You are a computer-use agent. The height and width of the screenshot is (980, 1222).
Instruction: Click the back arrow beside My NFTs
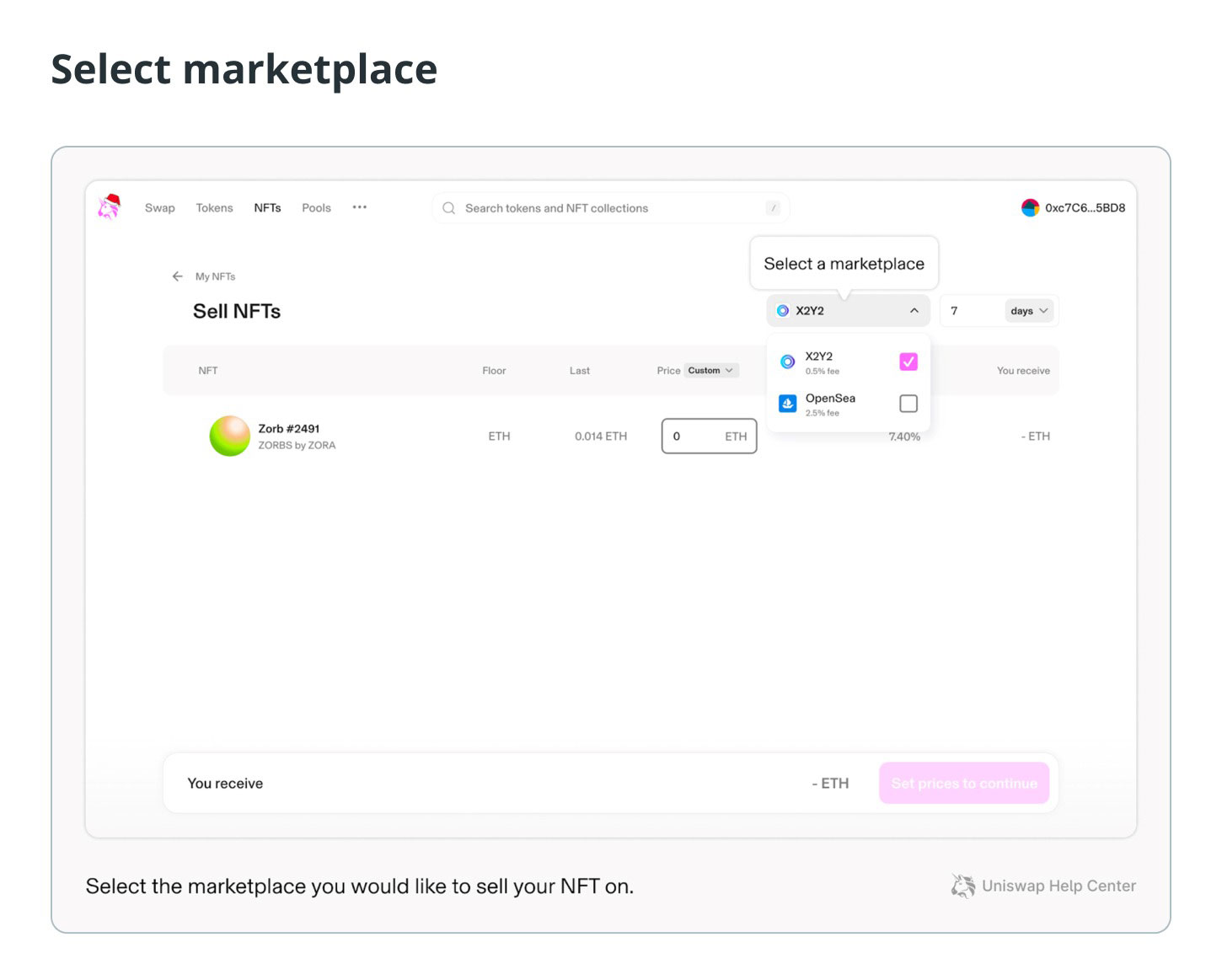(x=177, y=276)
